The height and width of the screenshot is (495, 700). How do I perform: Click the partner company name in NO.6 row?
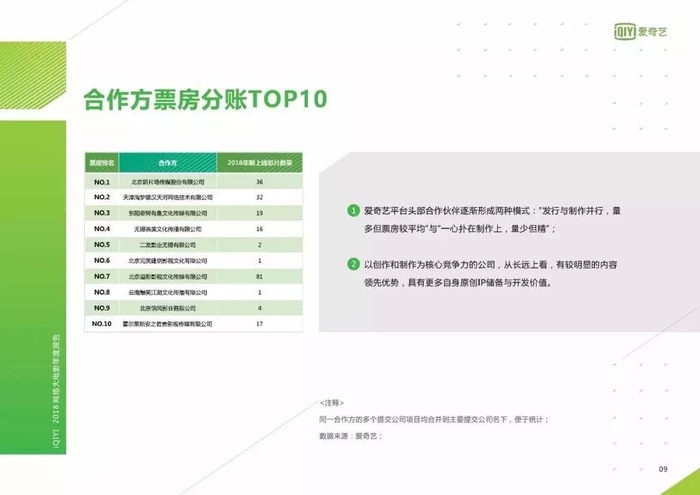168,261
